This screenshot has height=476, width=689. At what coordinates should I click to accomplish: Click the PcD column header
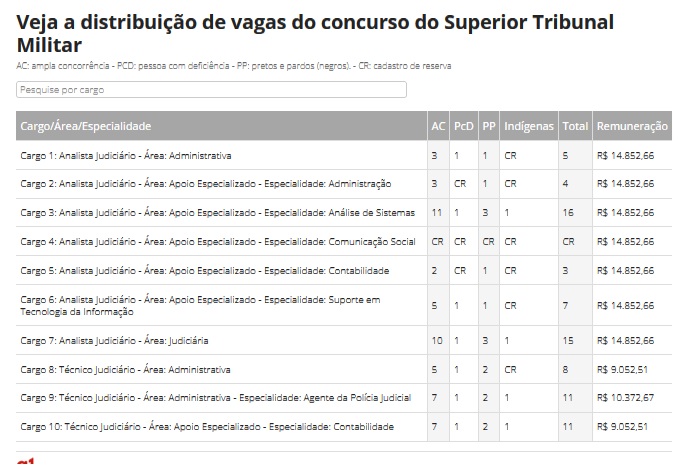coord(464,126)
